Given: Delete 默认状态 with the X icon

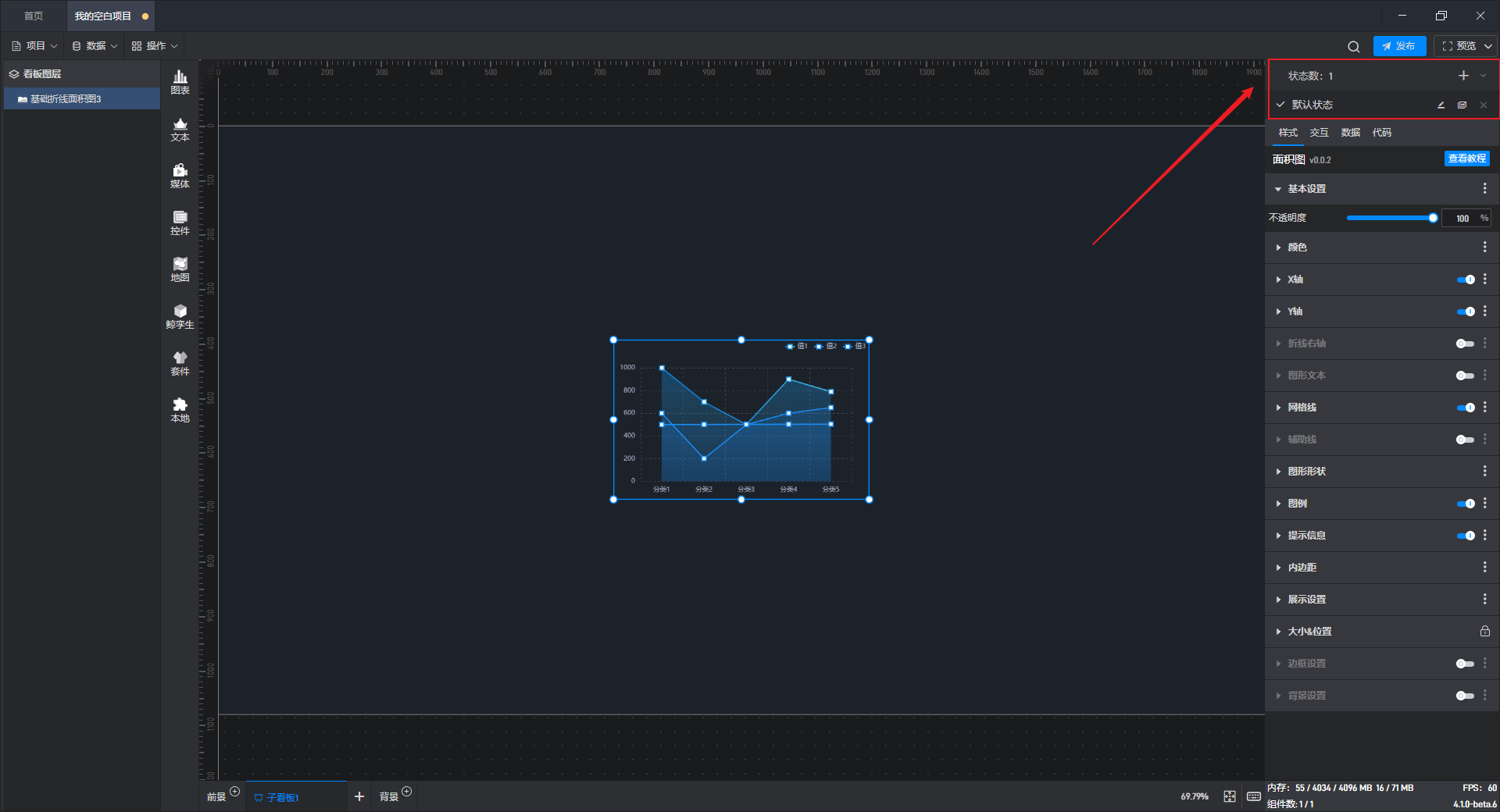Looking at the screenshot, I should coord(1484,105).
